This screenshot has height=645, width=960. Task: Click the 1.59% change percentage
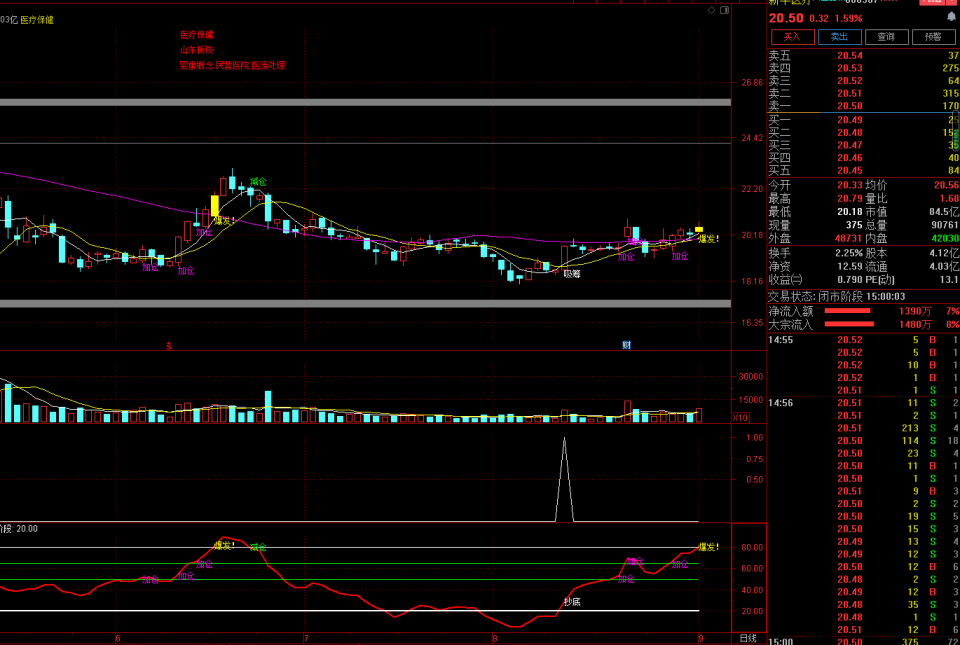[849, 18]
